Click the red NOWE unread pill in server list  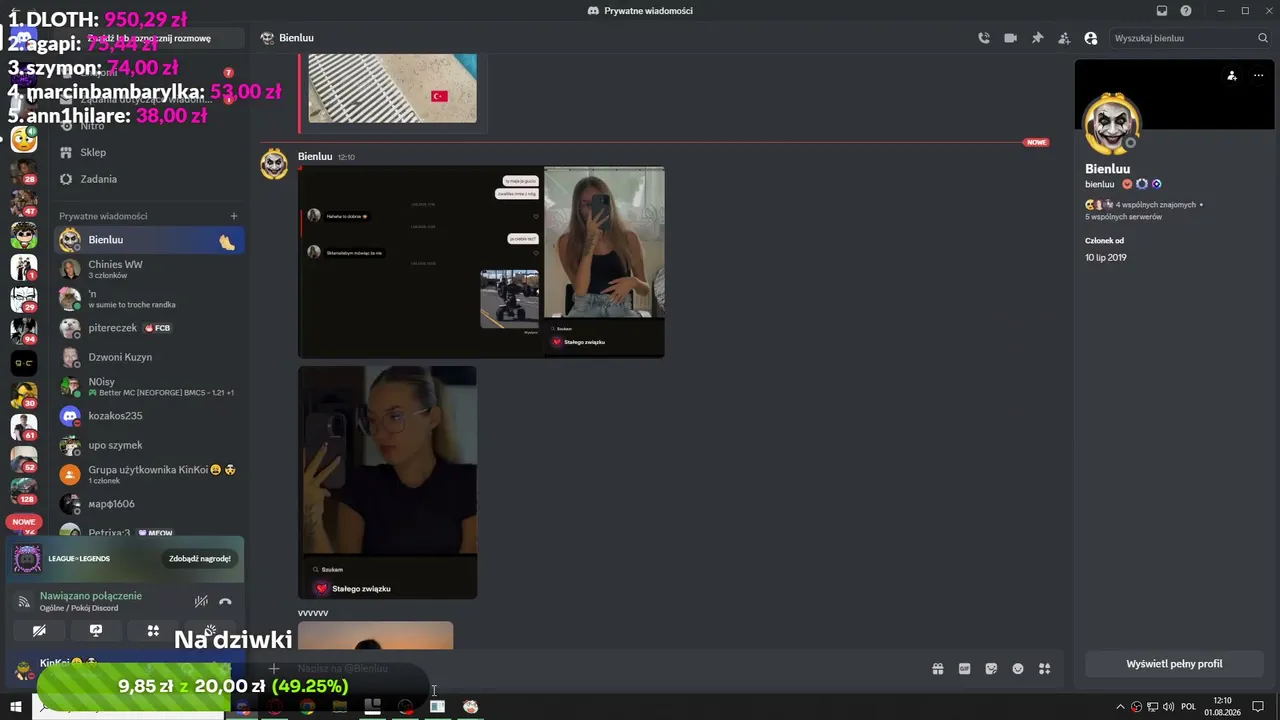point(24,522)
